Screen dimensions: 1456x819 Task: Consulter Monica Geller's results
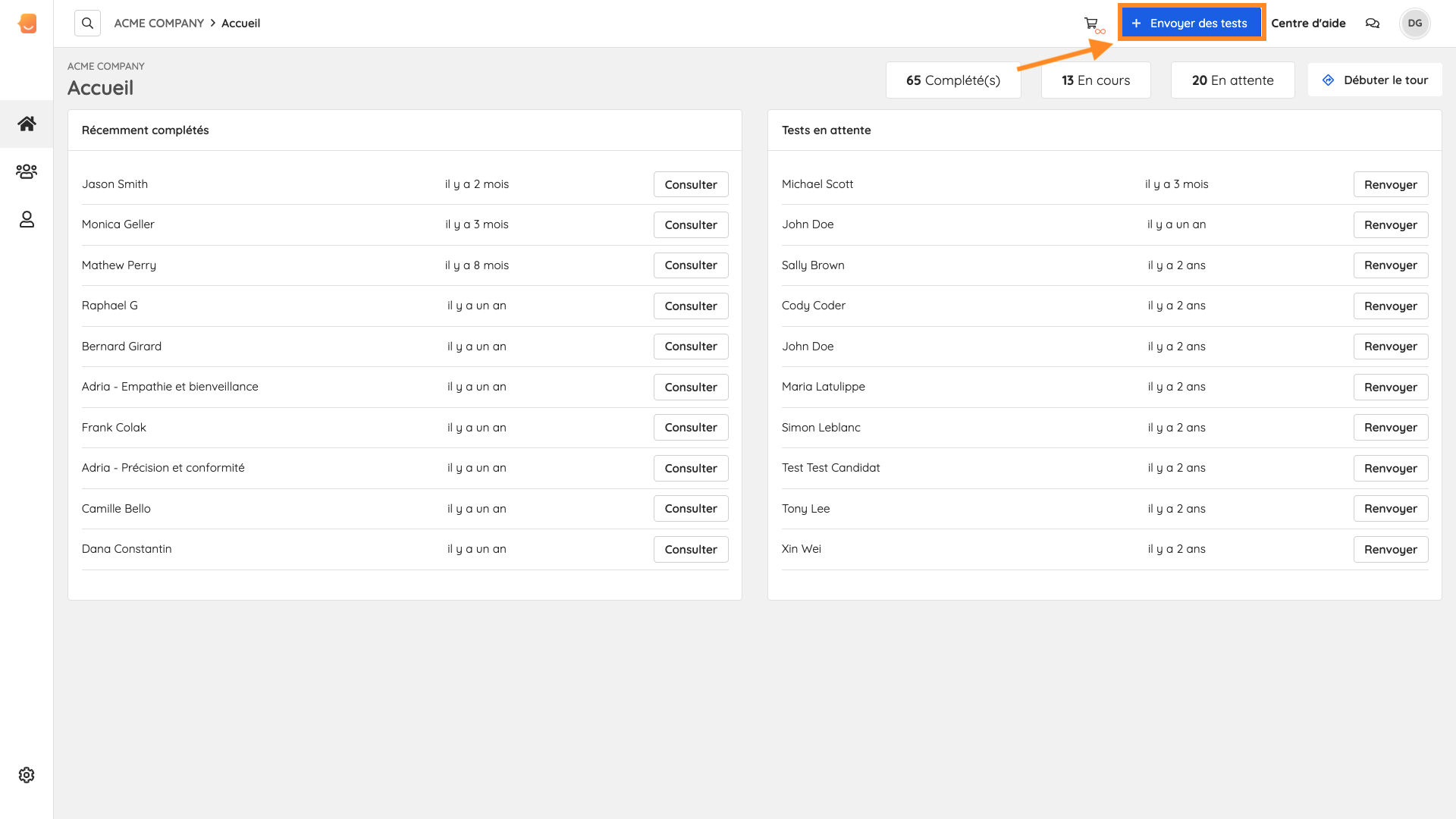[x=691, y=224]
